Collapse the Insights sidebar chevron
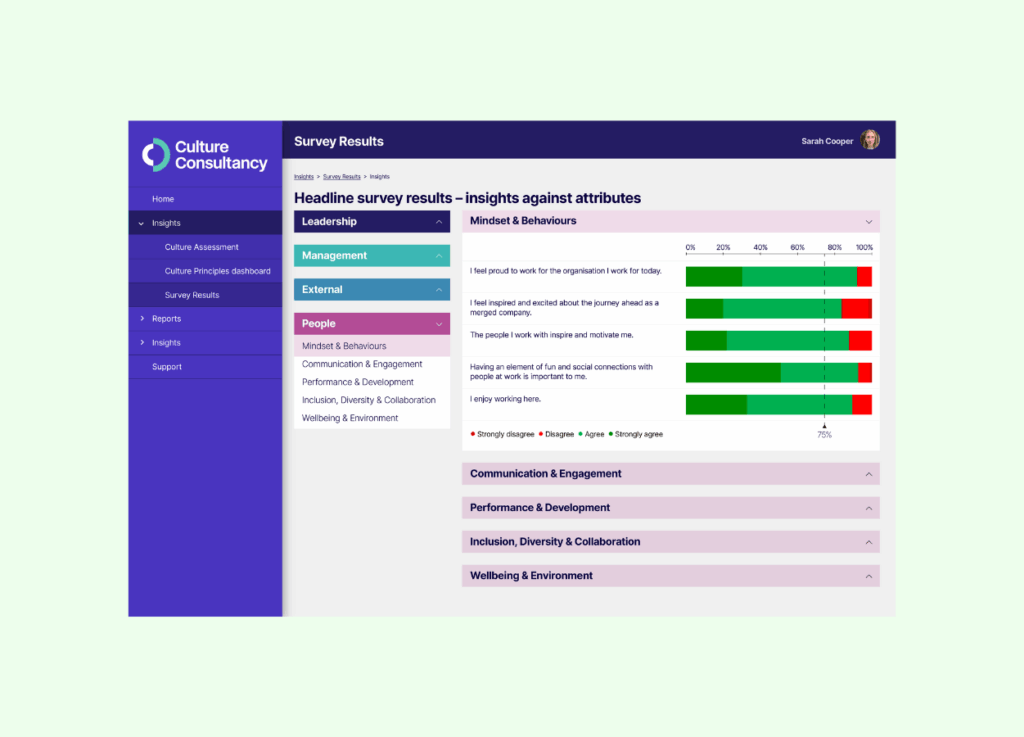The image size is (1024, 737). (141, 224)
